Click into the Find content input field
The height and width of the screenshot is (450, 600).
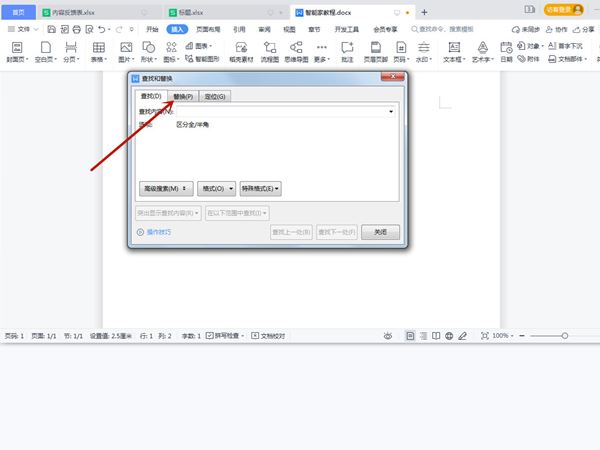tap(285, 112)
